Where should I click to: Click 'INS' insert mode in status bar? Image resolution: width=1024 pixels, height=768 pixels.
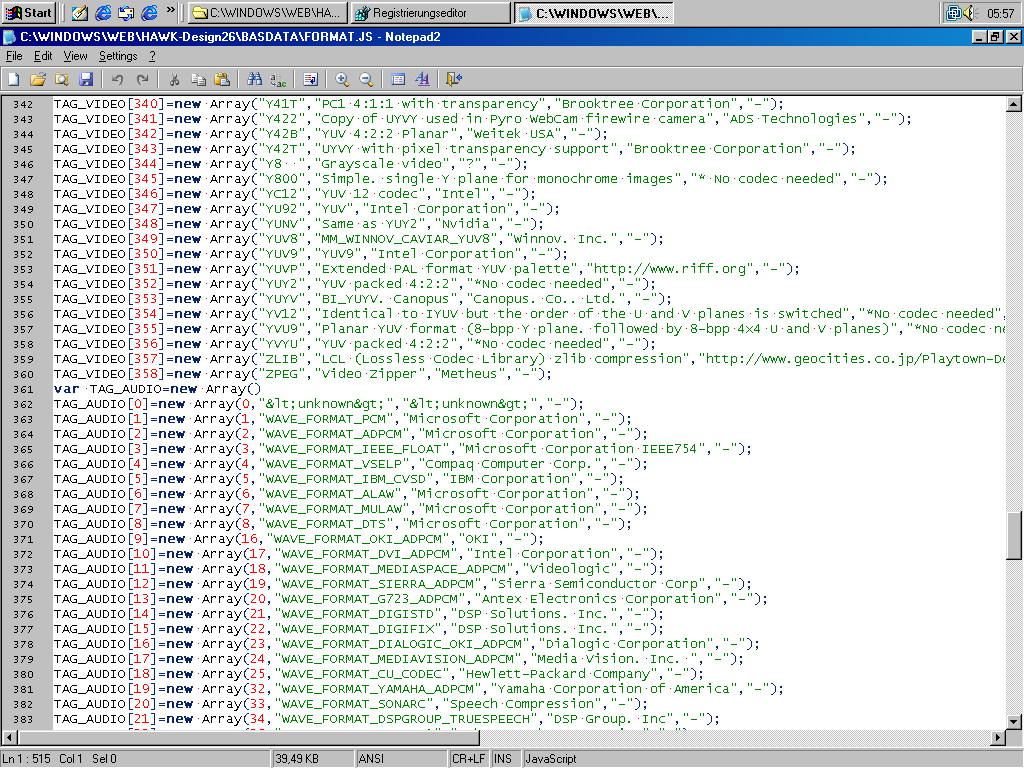[503, 759]
